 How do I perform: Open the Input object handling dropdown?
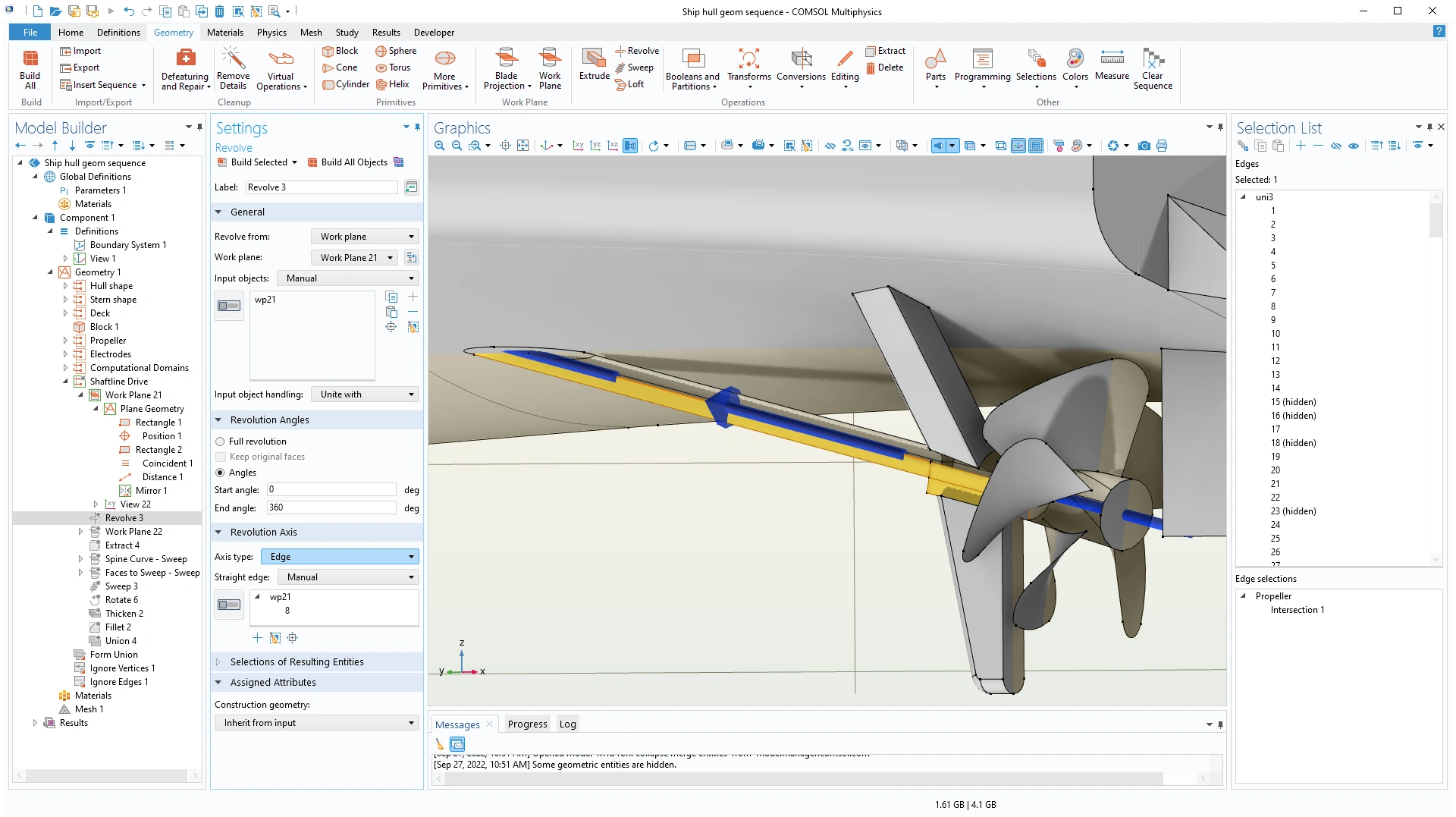(366, 394)
